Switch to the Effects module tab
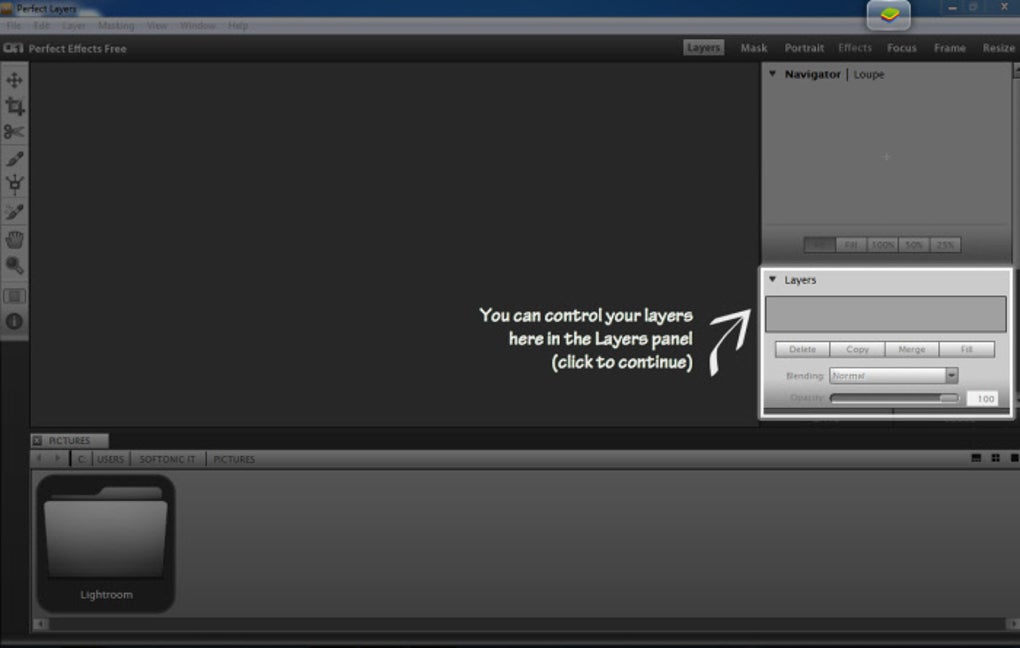The image size is (1020, 648). [855, 47]
